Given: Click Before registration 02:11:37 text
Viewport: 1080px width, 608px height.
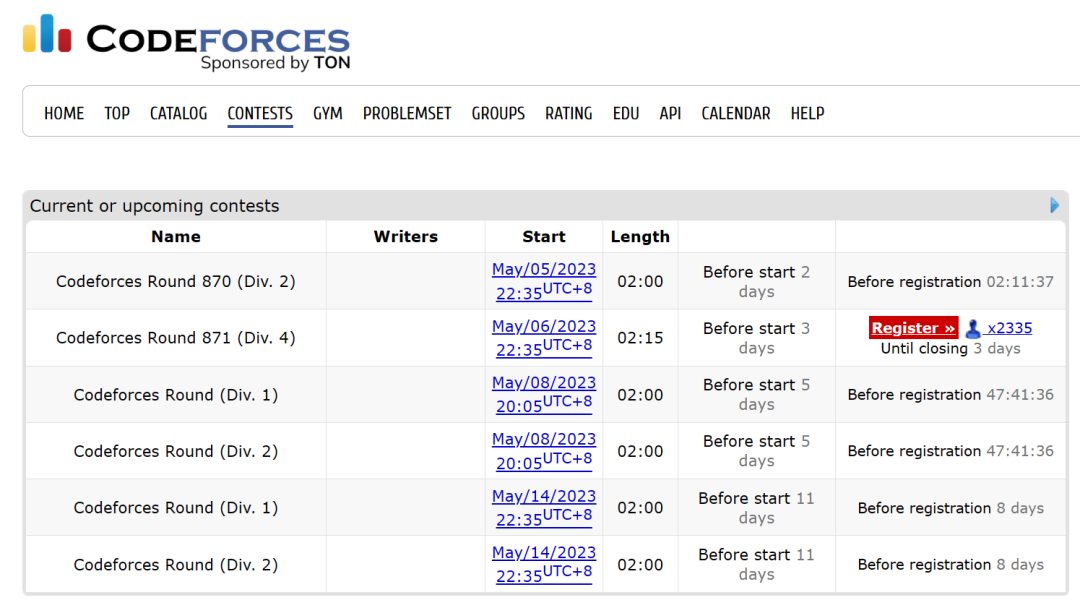Looking at the screenshot, I should point(951,282).
